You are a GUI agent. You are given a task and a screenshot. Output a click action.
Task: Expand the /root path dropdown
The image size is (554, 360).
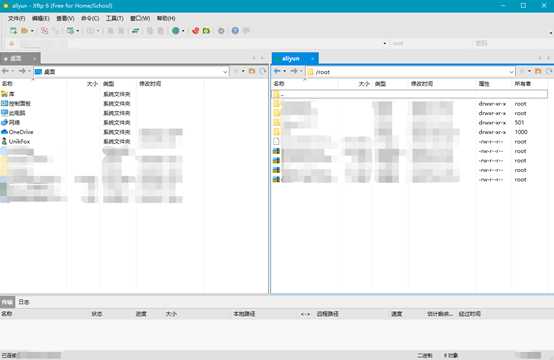(511, 72)
